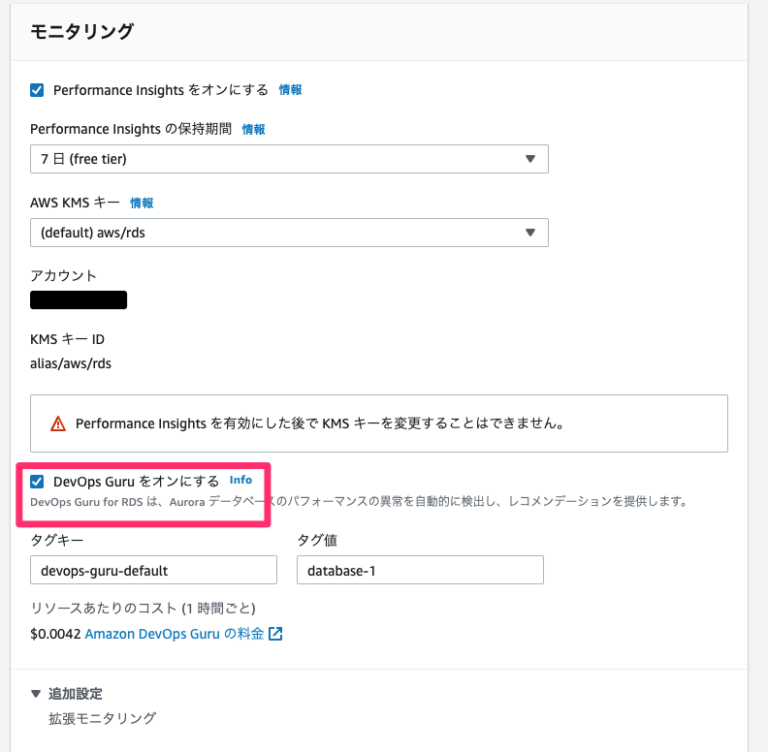Open Amazon DevOps Guru の料金 link
The height and width of the screenshot is (752, 768).
[174, 633]
